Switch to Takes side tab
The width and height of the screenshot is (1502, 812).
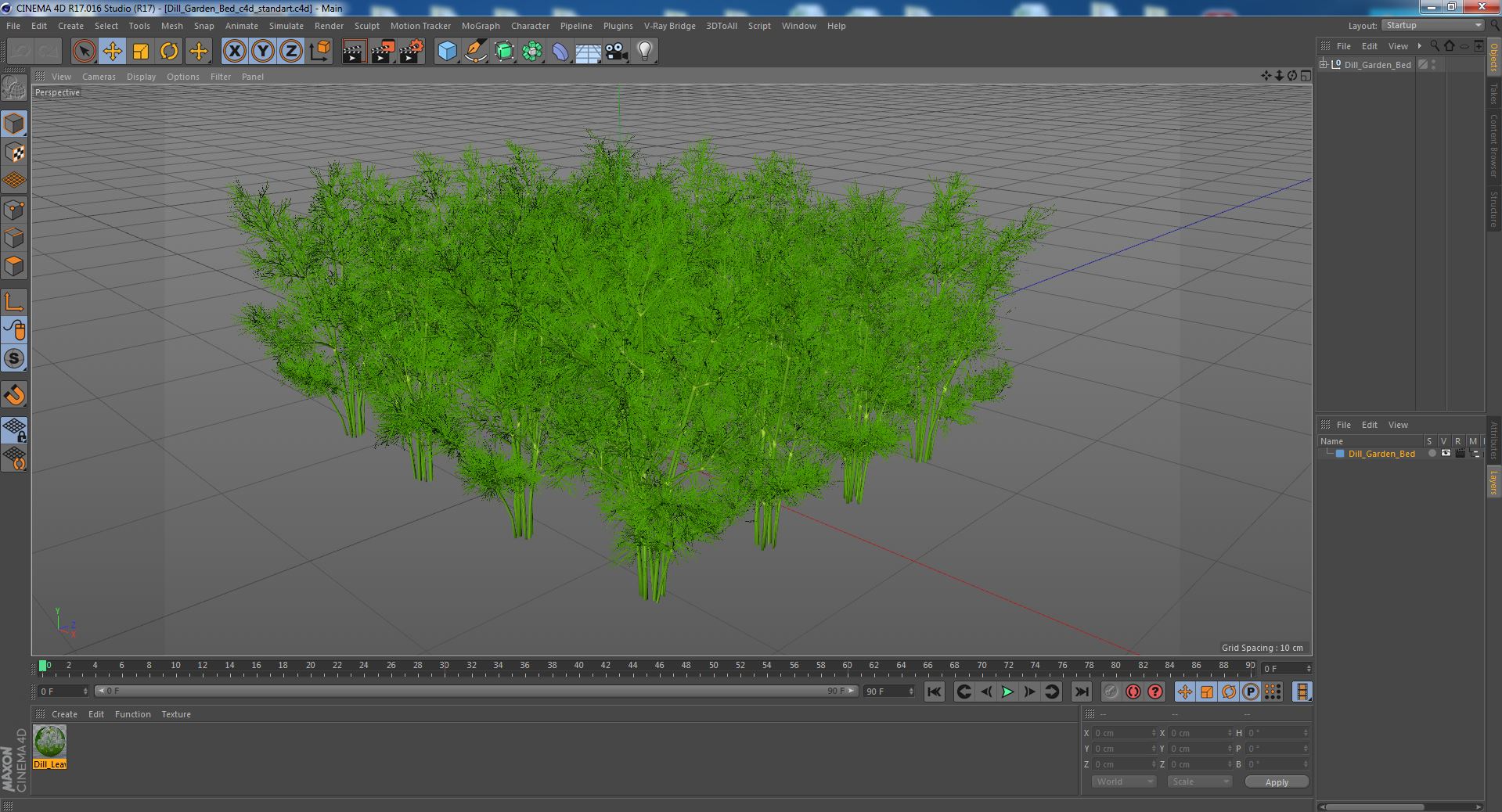point(1493,93)
